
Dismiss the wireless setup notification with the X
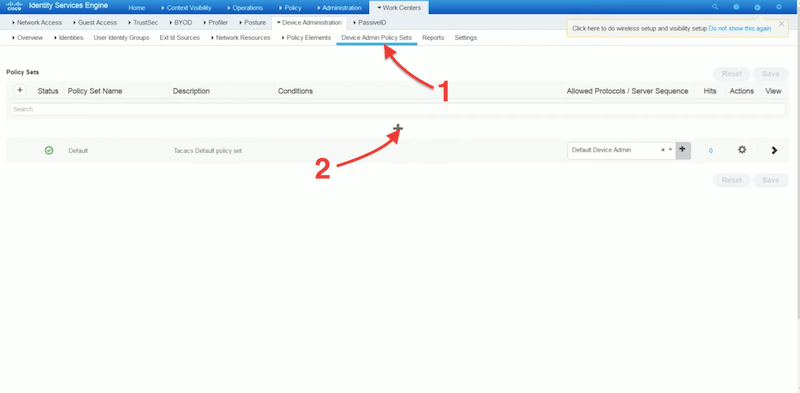tap(782, 23)
